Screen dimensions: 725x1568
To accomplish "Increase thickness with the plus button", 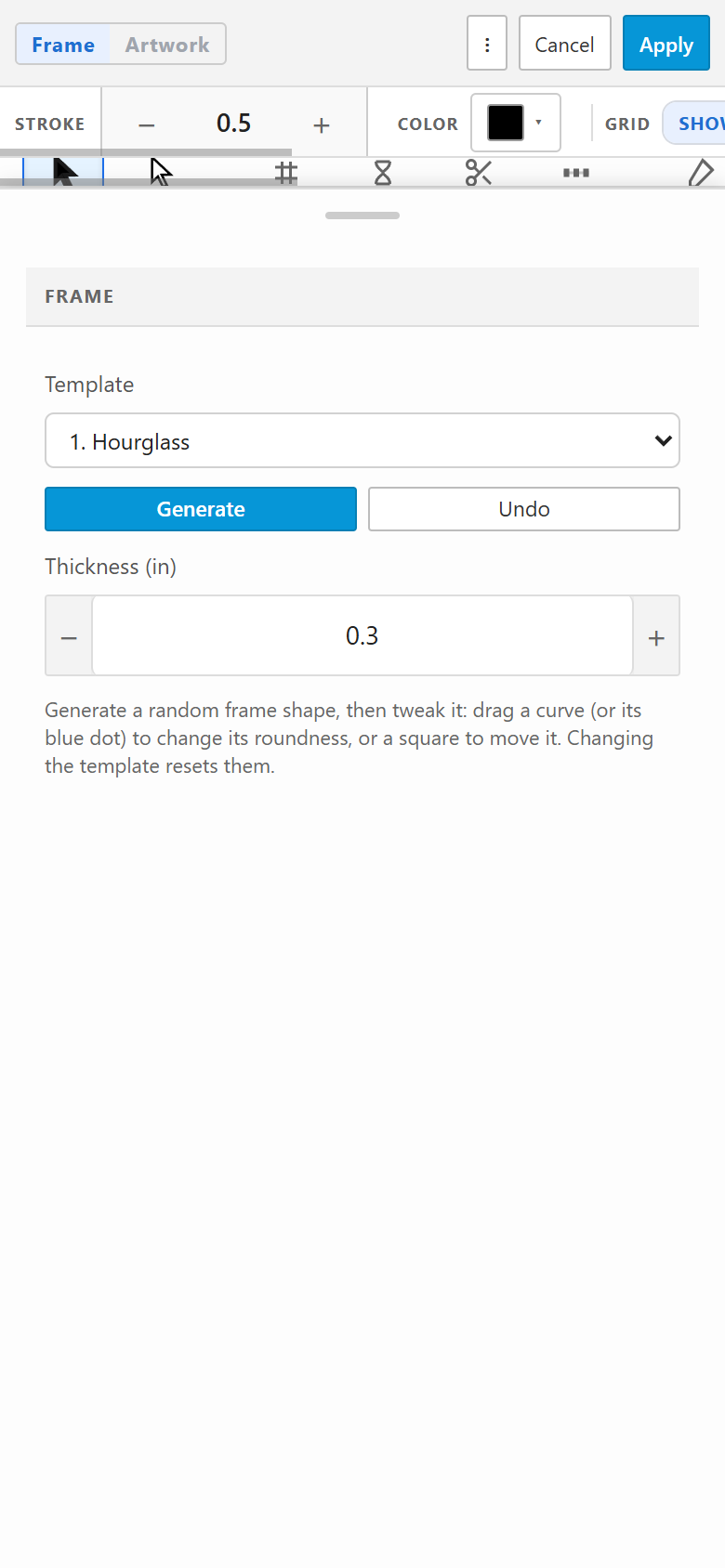I will (656, 637).
